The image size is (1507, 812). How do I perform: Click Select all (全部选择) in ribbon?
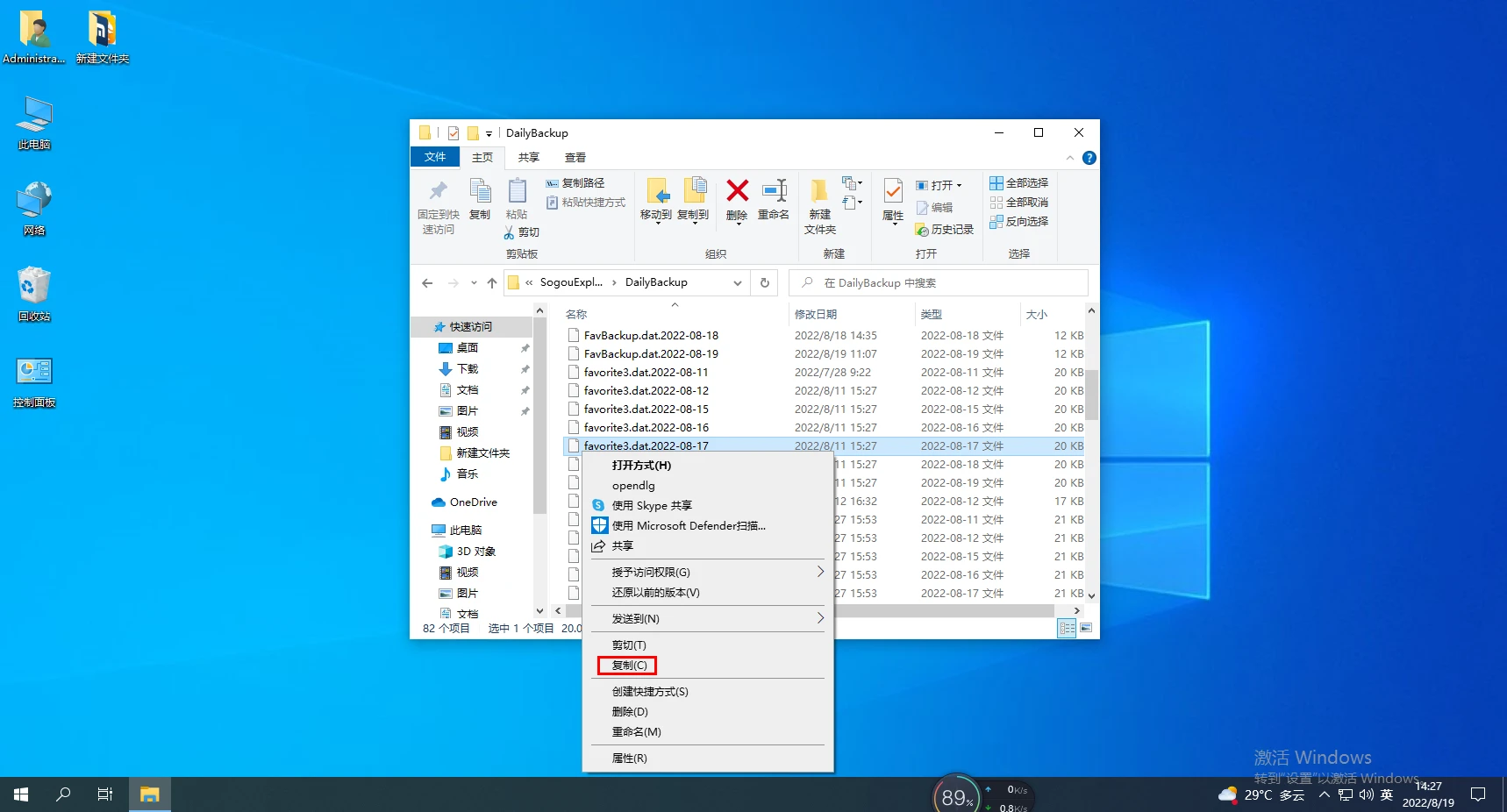pyautogui.click(x=1018, y=183)
